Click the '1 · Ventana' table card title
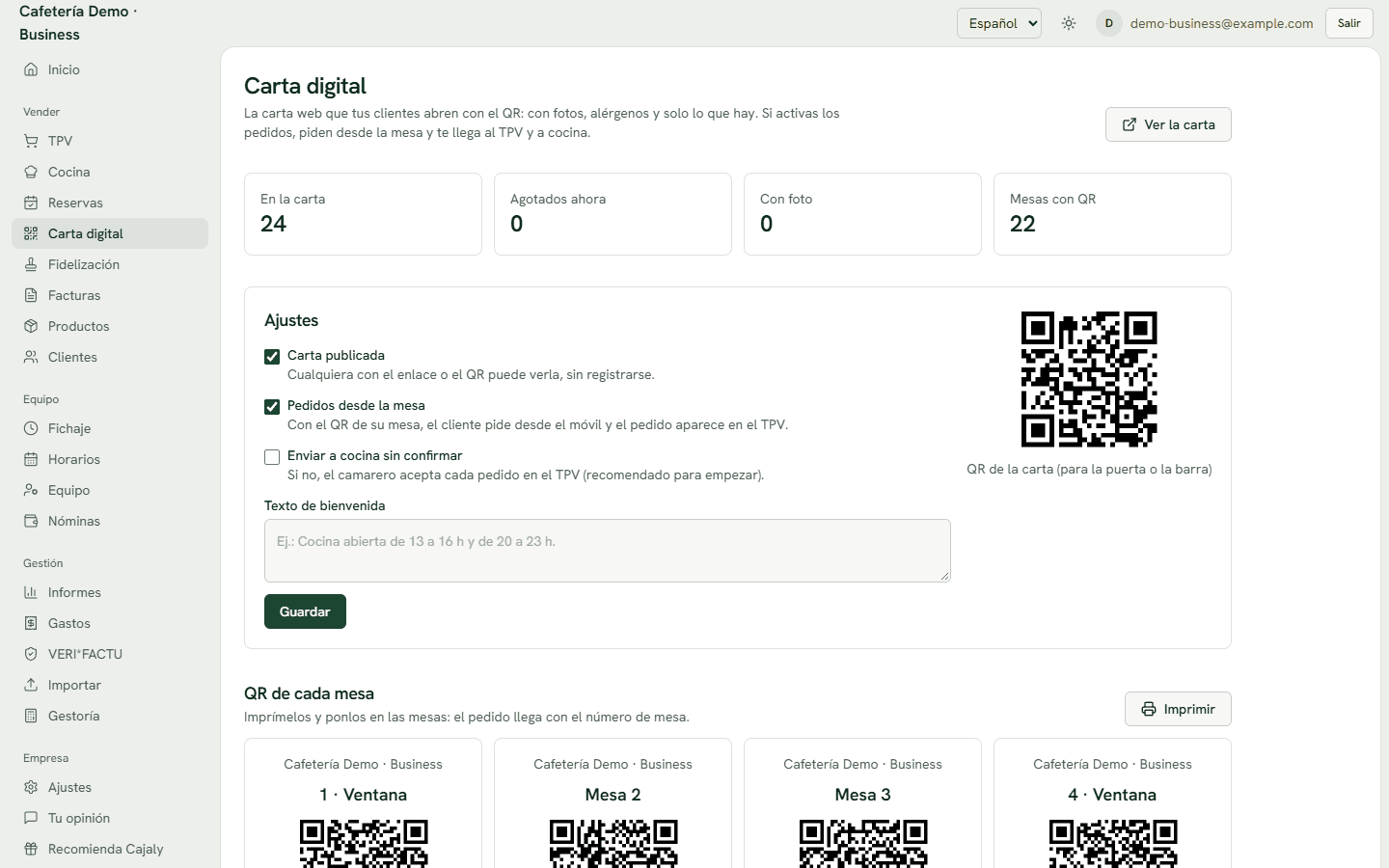Image resolution: width=1389 pixels, height=868 pixels. pos(363,795)
